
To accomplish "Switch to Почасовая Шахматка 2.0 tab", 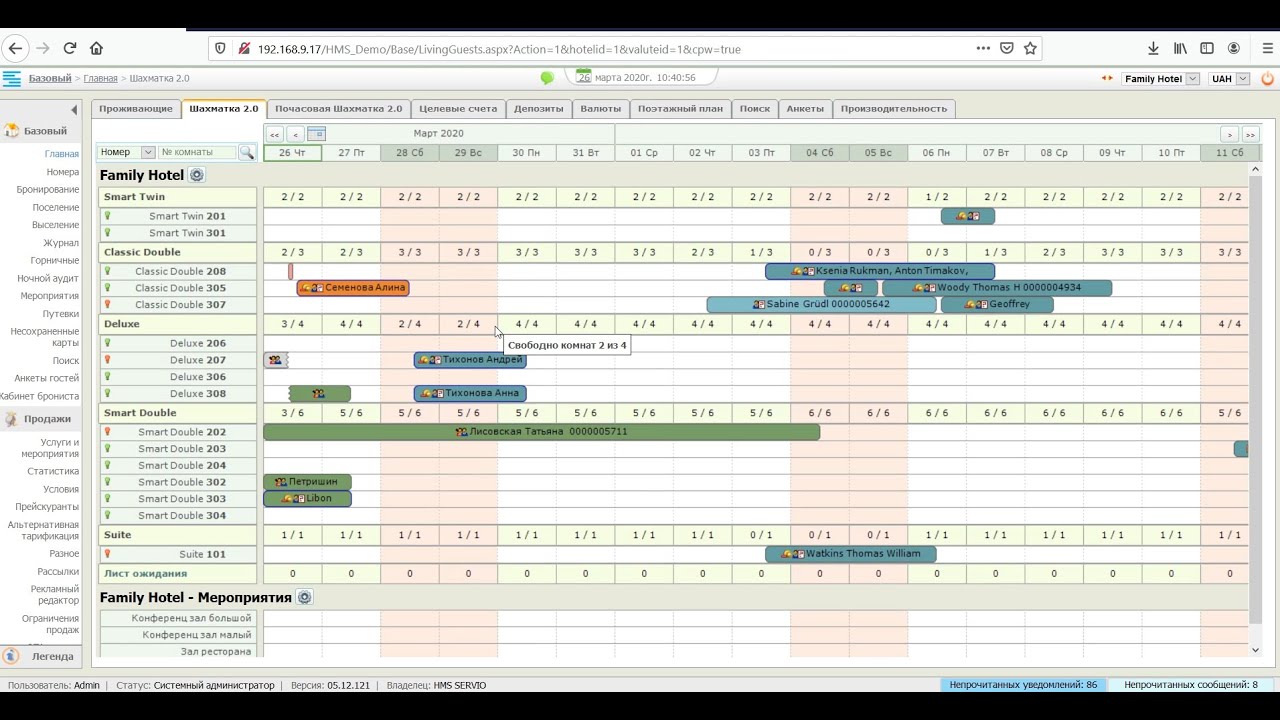I will click(x=338, y=109).
